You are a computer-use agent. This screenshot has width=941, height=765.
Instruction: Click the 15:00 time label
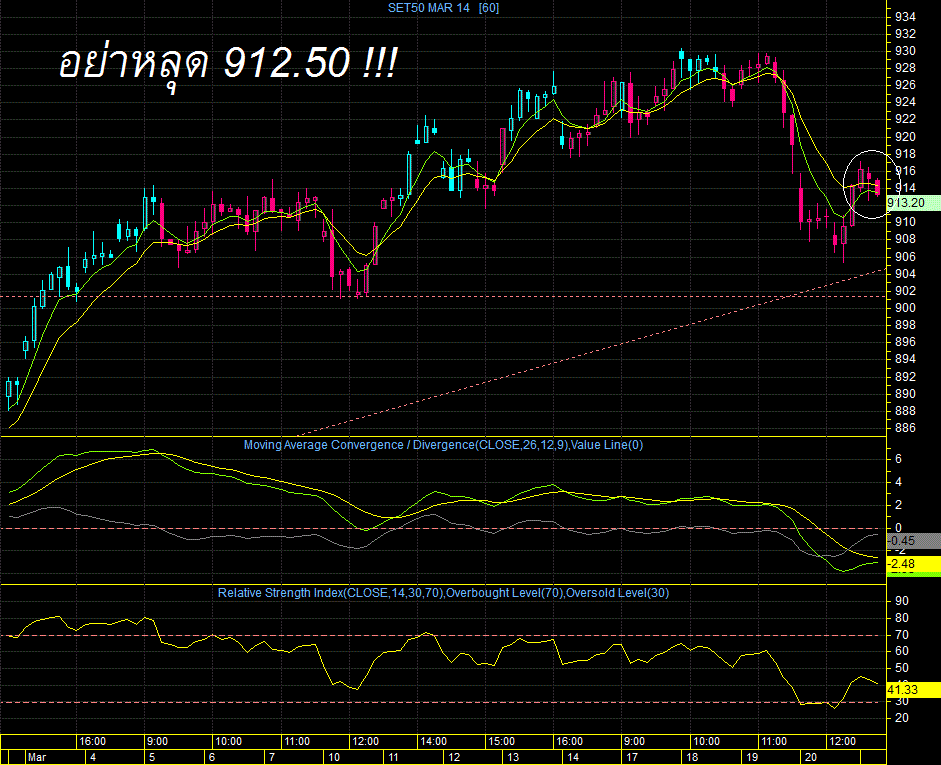(501, 742)
